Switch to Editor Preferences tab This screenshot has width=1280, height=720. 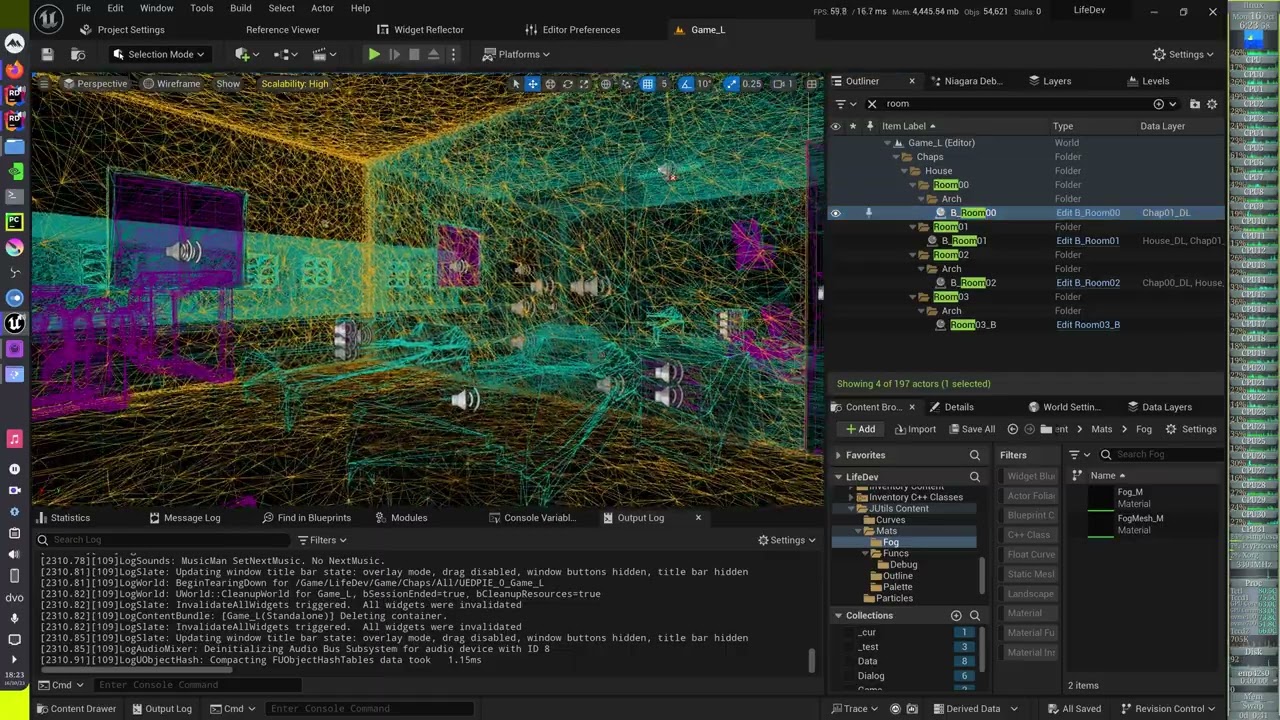[573, 29]
